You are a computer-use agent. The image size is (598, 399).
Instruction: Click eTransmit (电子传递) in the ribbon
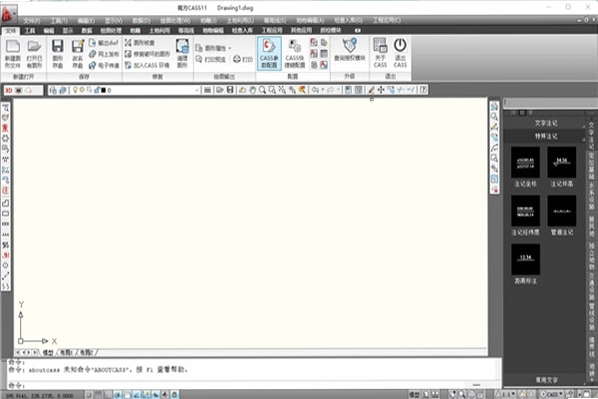(104, 66)
